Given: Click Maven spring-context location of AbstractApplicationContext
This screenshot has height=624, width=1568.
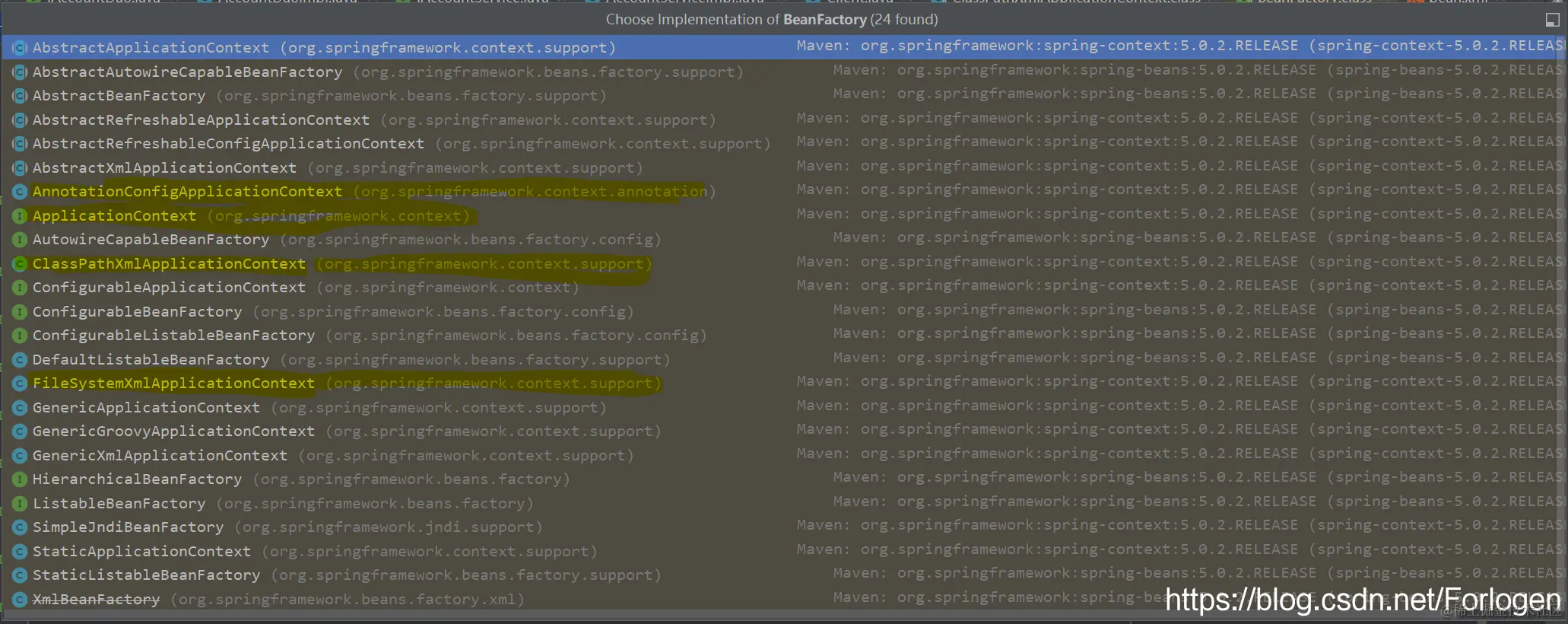Looking at the screenshot, I should 1180,46.
